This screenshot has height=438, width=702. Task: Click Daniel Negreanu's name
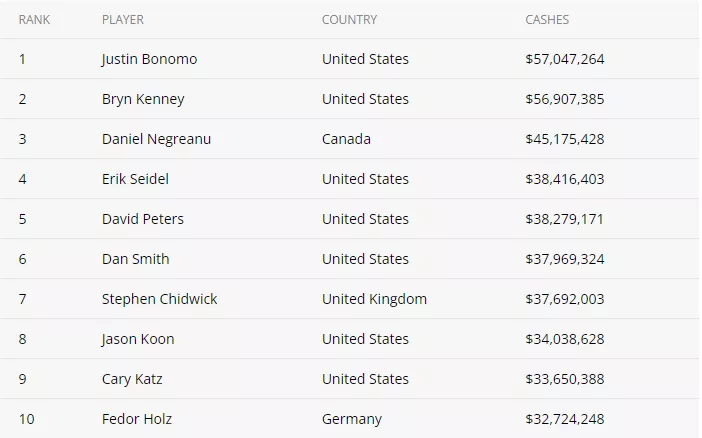pyautogui.click(x=156, y=139)
